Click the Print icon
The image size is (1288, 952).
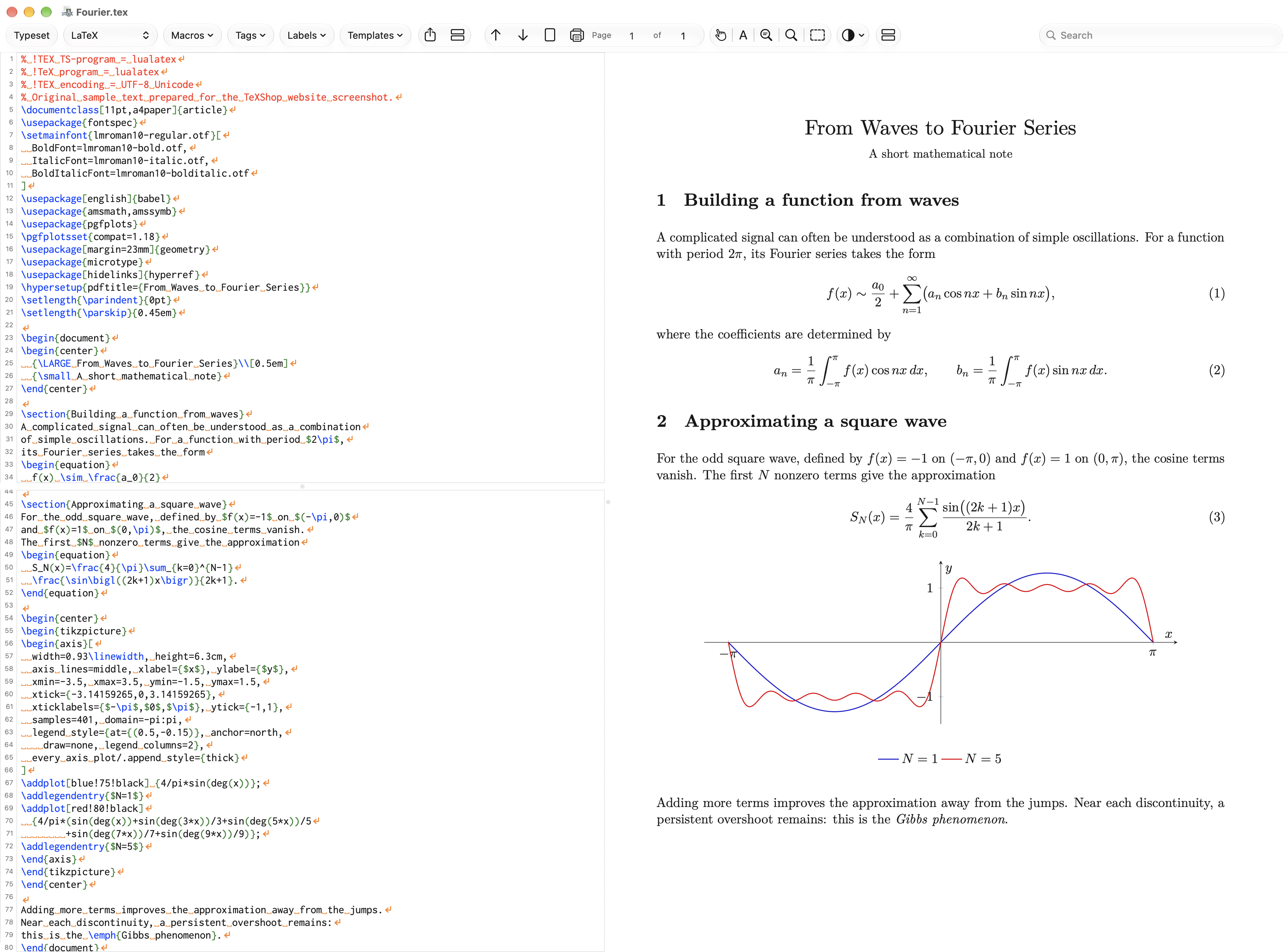click(x=577, y=35)
